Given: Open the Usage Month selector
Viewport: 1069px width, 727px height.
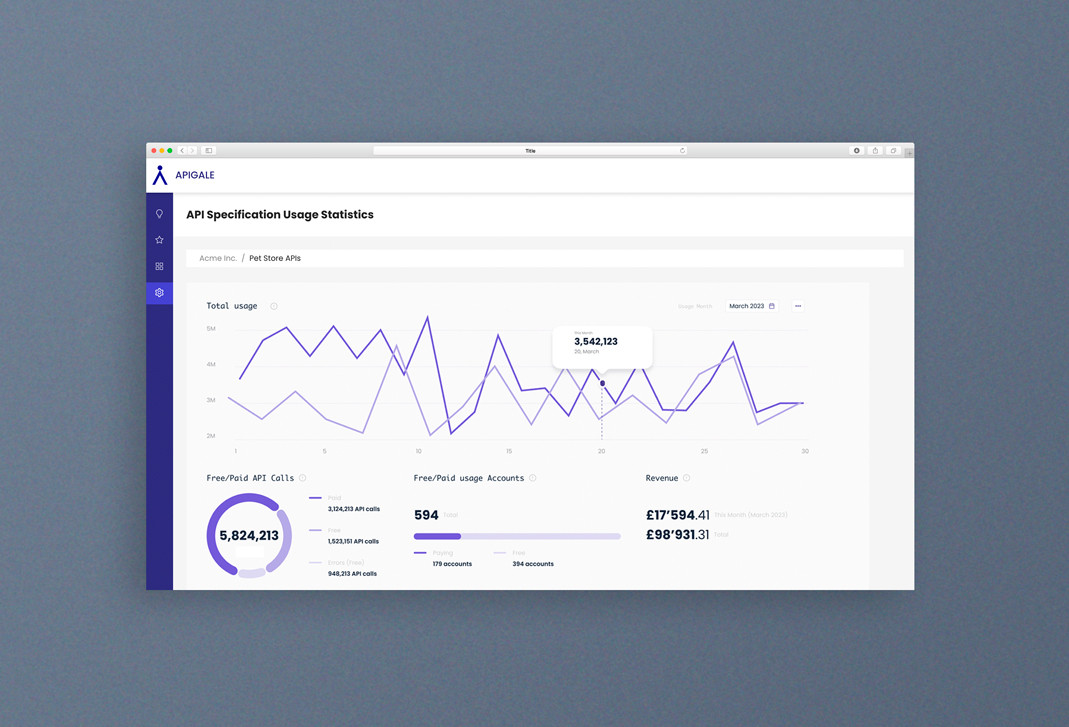Looking at the screenshot, I should 695,306.
